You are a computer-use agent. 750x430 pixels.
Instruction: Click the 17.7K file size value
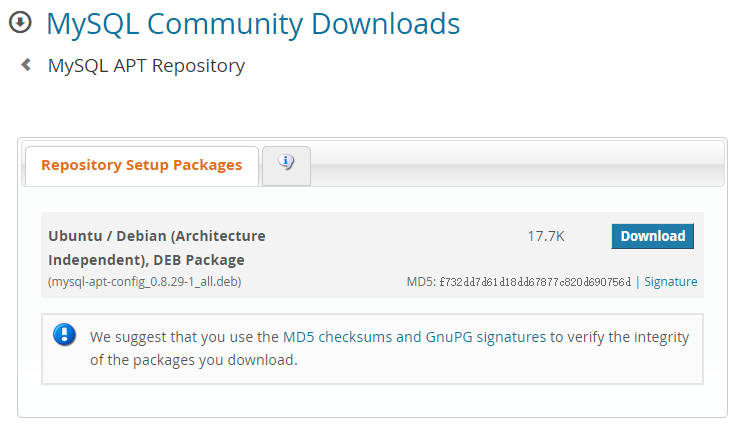pyautogui.click(x=546, y=236)
